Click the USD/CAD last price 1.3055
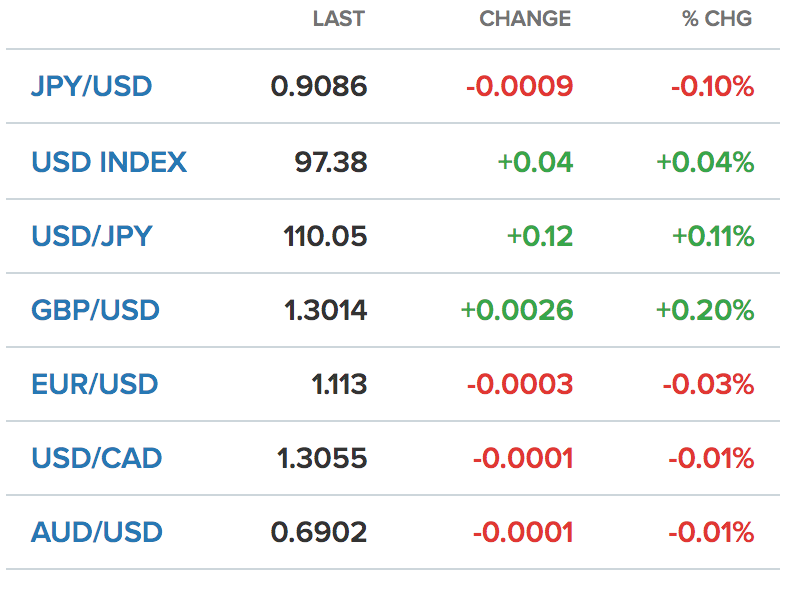This screenshot has width=794, height=596. (x=322, y=458)
